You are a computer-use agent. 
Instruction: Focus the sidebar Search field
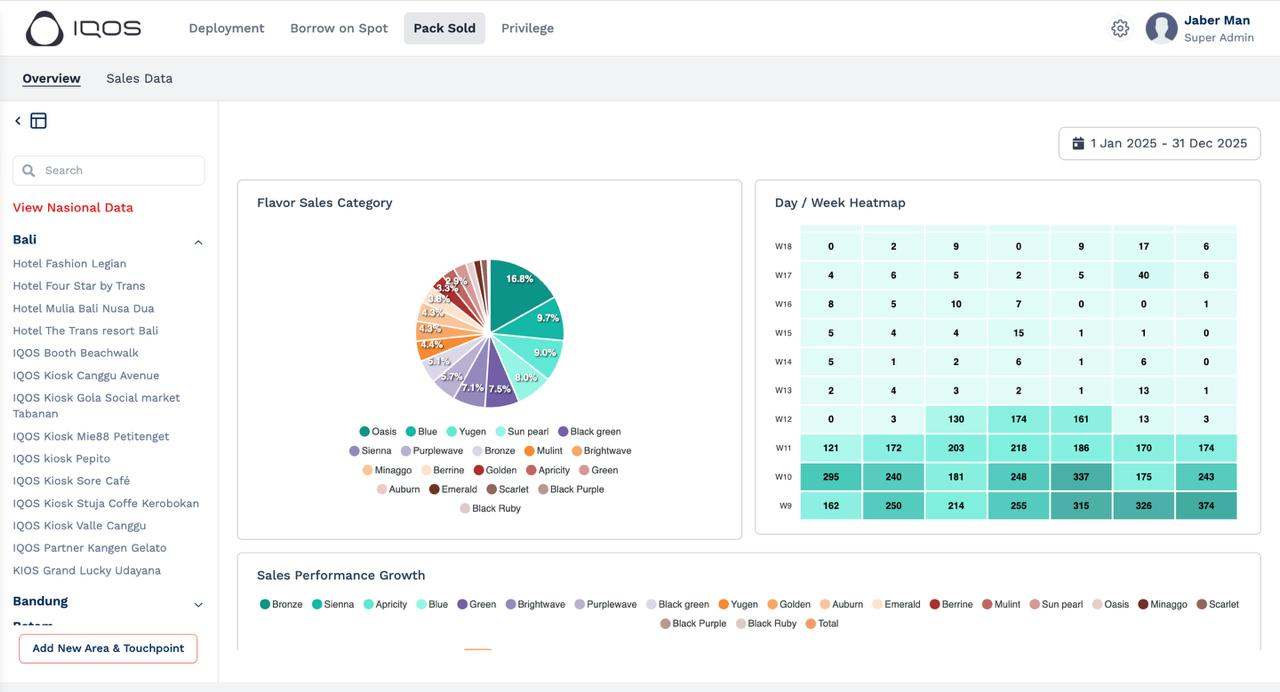point(109,171)
